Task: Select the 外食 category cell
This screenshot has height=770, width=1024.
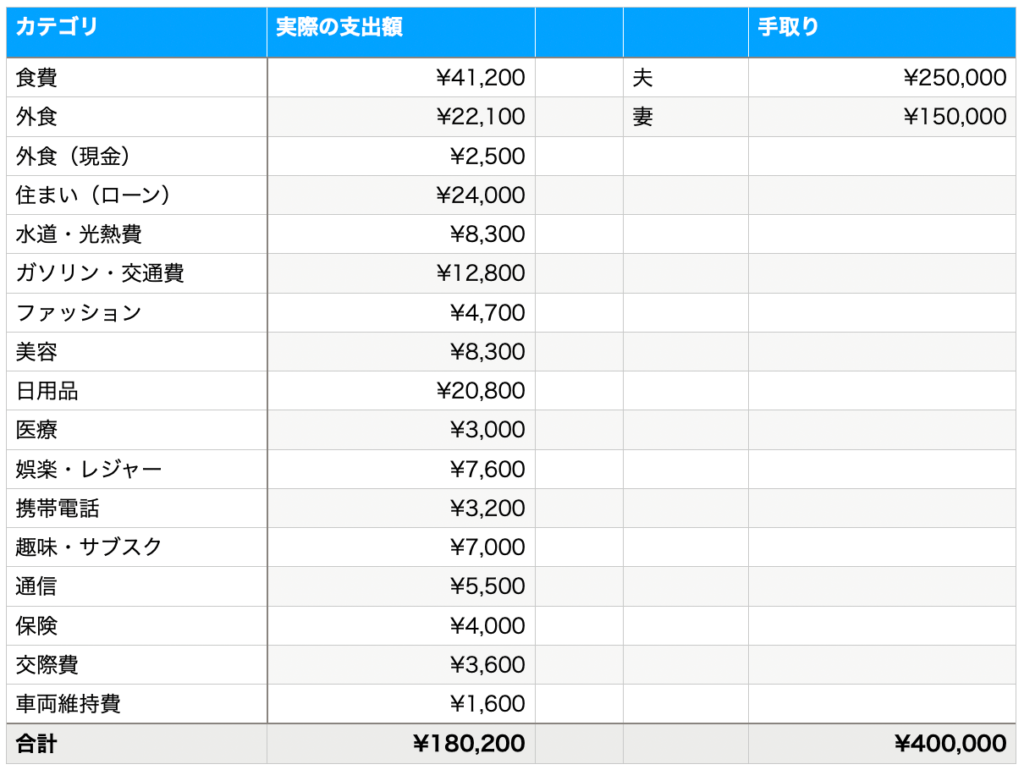Action: pos(136,117)
